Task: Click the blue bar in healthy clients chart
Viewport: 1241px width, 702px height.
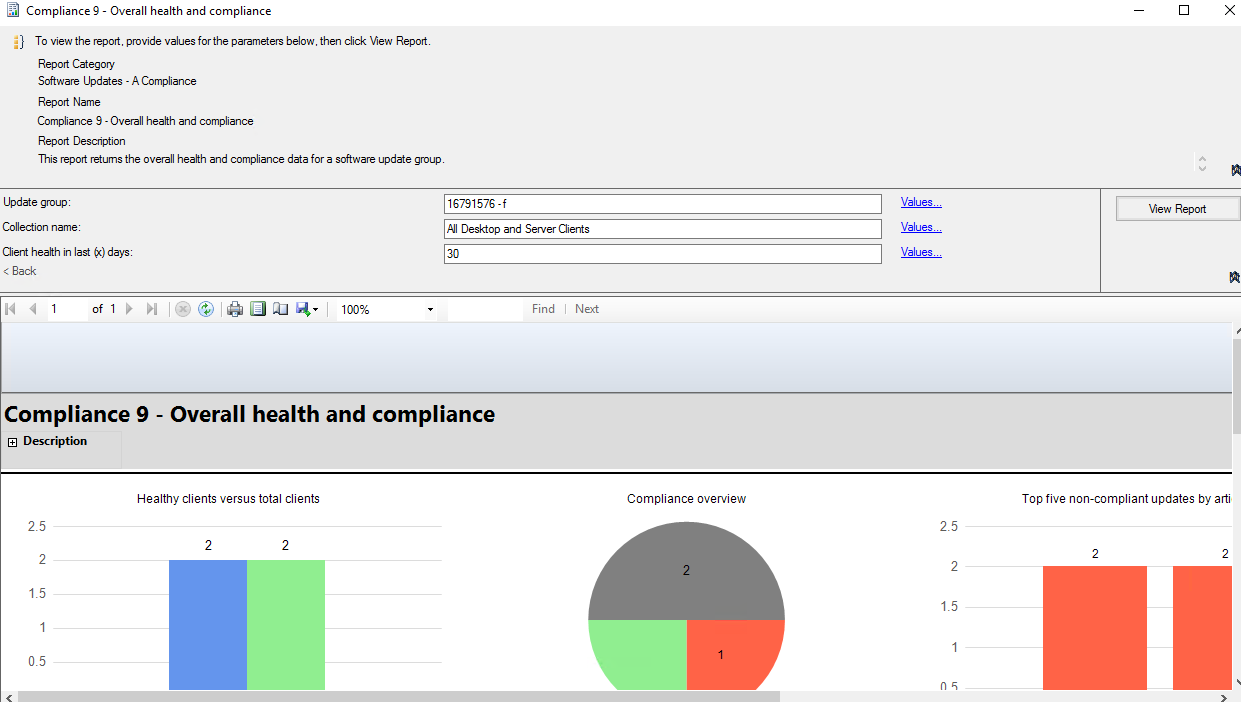Action: [x=208, y=624]
